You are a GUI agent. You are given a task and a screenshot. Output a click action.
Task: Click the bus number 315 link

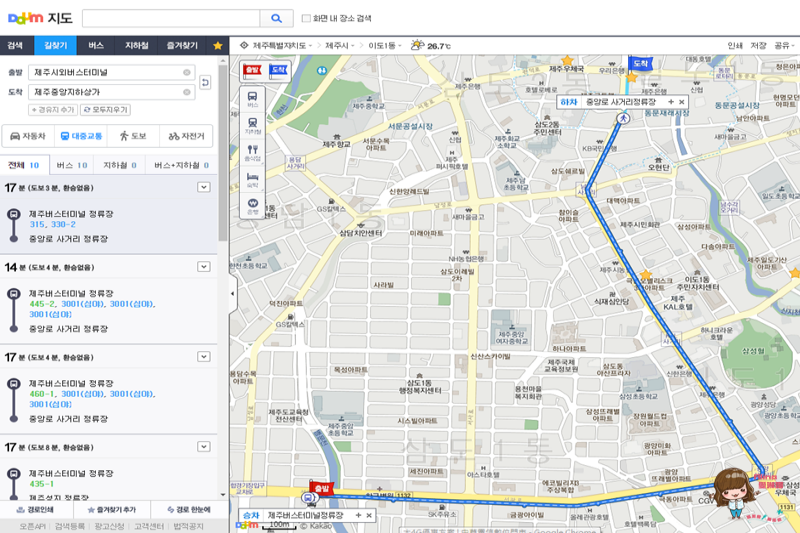(37, 224)
